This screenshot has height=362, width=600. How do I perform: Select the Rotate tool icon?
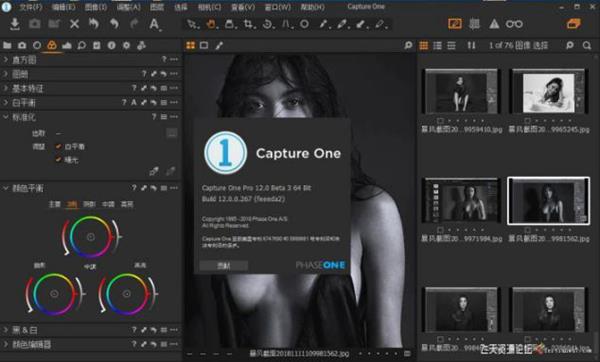[267, 24]
